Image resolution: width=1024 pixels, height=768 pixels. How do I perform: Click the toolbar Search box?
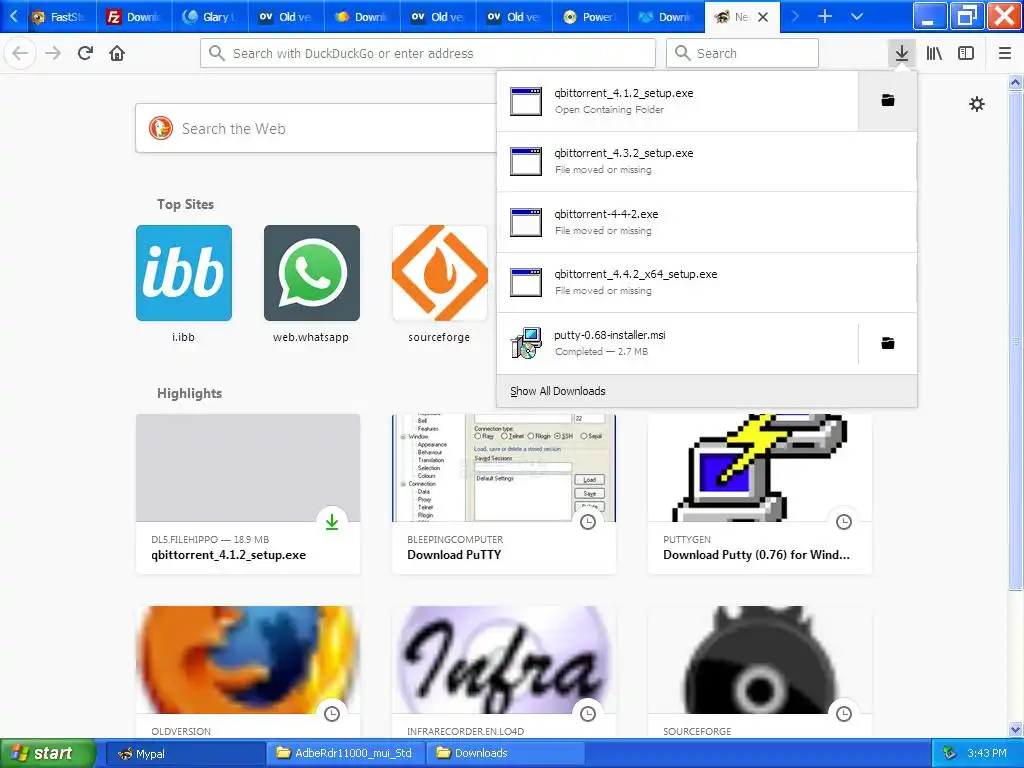click(742, 53)
